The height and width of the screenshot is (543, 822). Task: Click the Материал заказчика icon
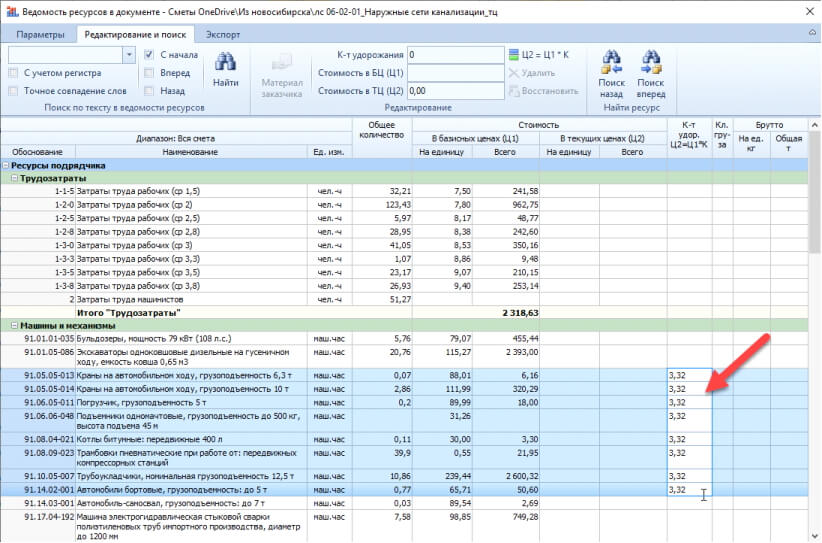point(282,63)
